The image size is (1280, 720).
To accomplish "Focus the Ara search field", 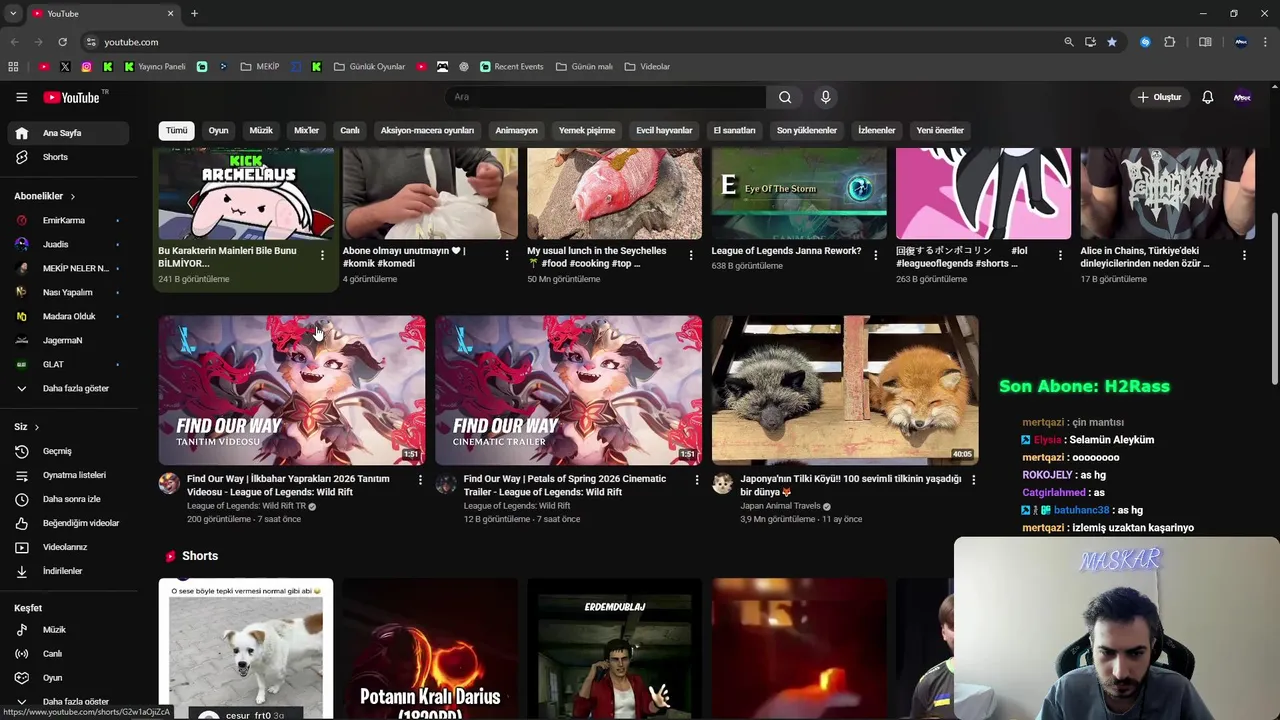I will point(605,97).
